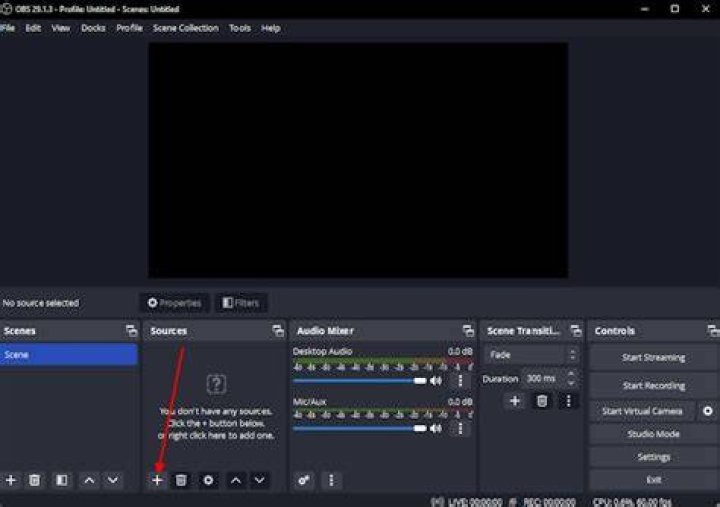Click the Exit button

[653, 479]
